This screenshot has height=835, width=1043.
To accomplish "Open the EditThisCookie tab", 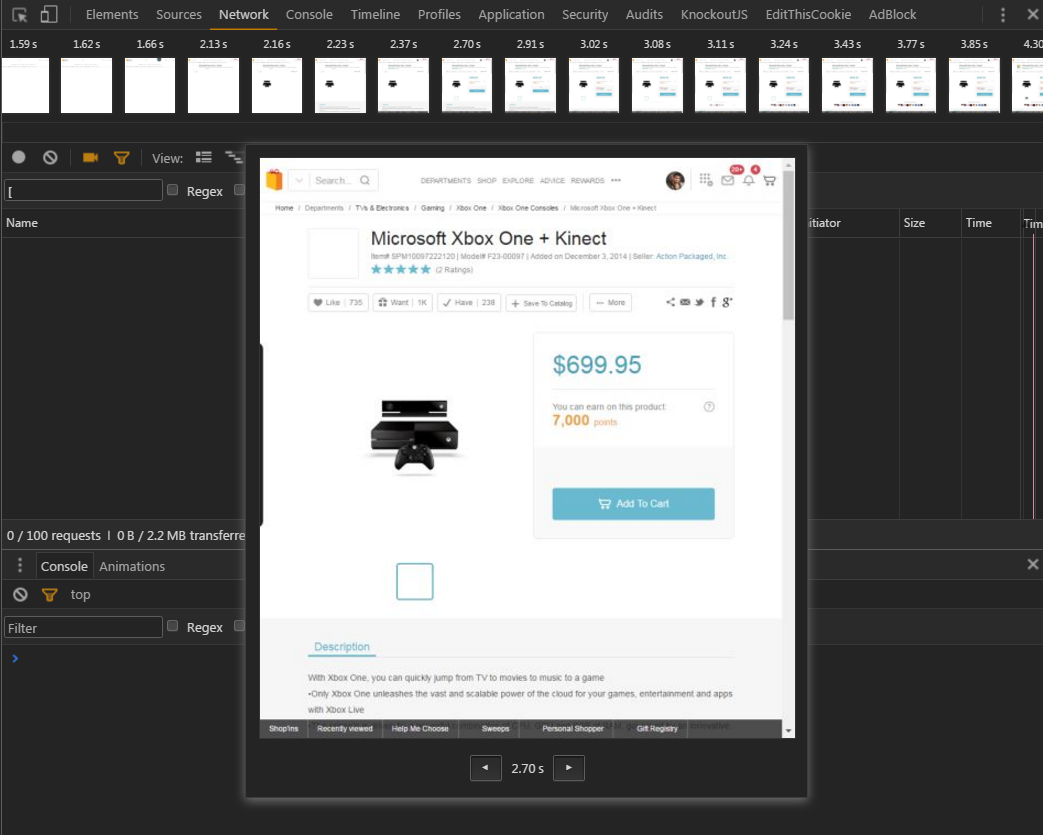I will (808, 15).
